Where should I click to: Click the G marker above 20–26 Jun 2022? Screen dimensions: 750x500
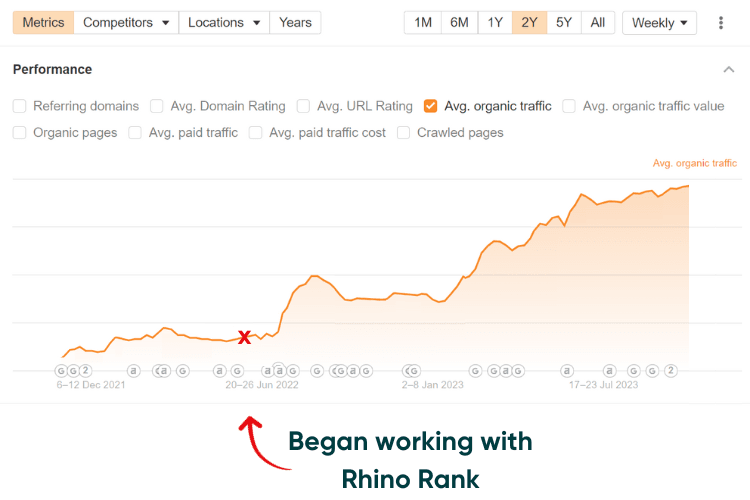coord(237,371)
